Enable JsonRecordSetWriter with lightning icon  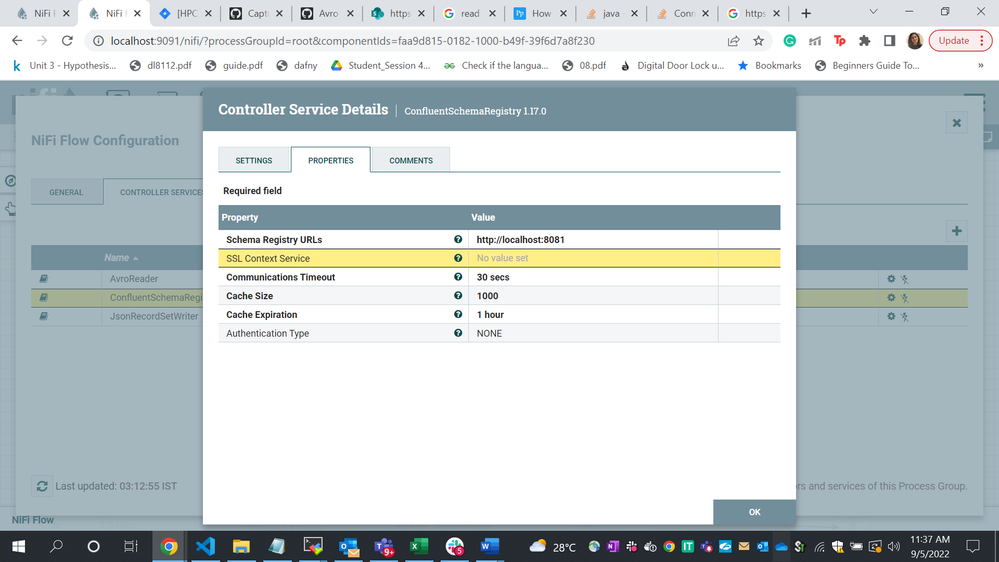905,317
